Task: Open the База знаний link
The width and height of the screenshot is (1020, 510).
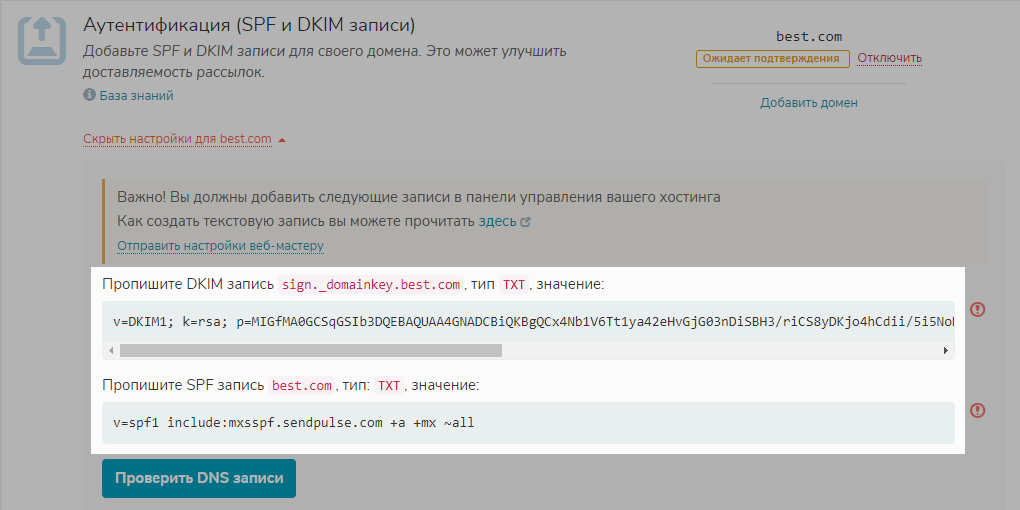Action: click(x=137, y=96)
